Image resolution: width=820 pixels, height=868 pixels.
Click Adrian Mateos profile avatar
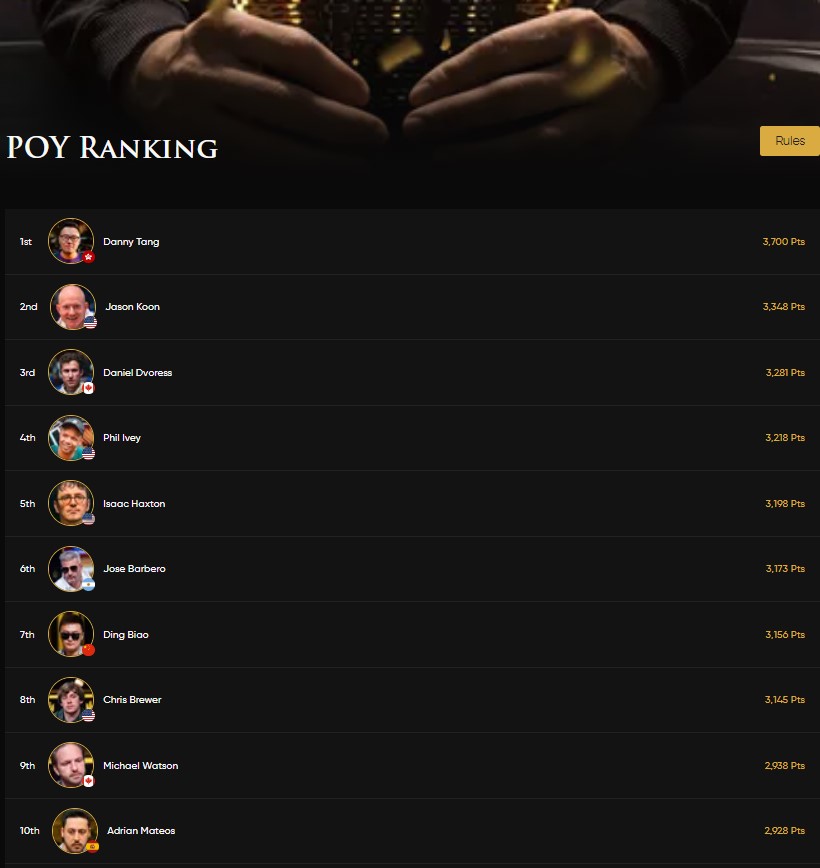[75, 831]
